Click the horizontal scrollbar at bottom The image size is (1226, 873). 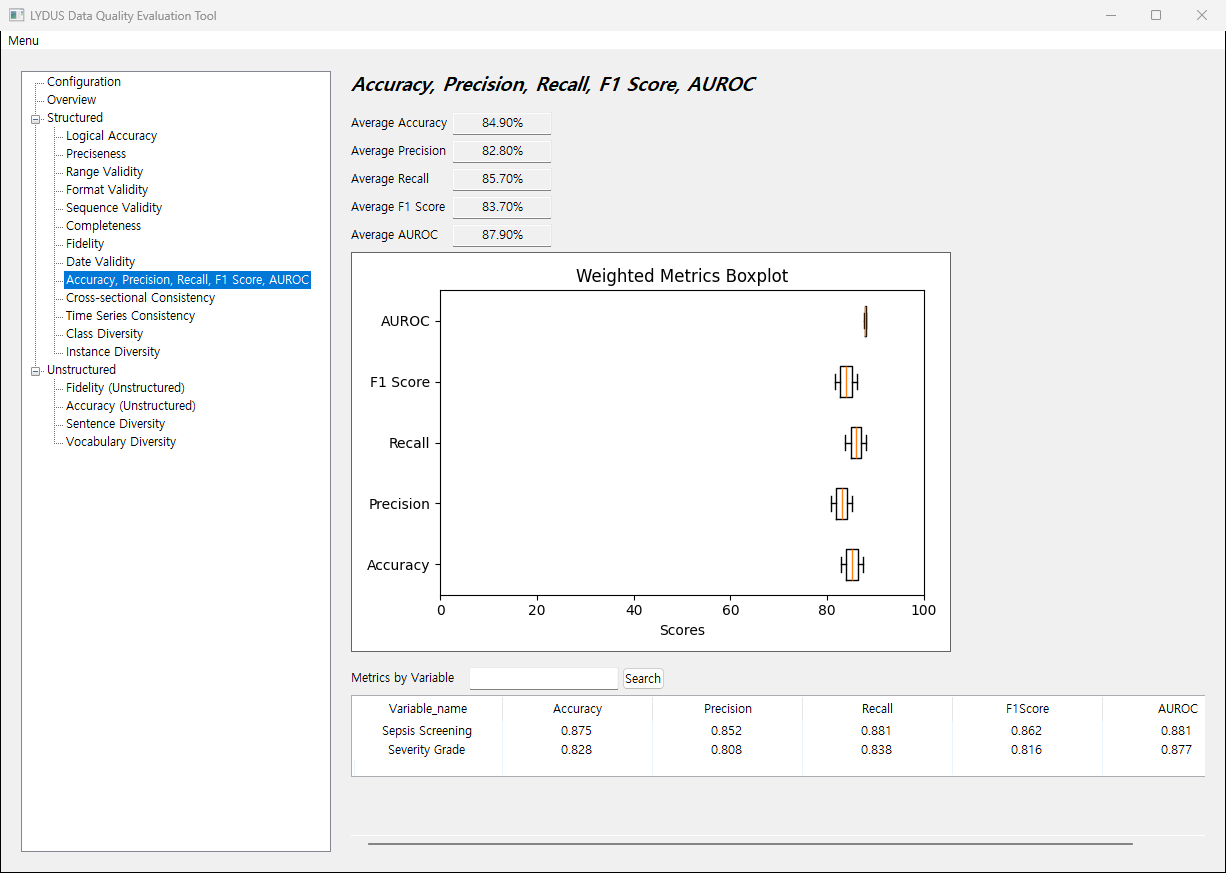click(x=750, y=844)
